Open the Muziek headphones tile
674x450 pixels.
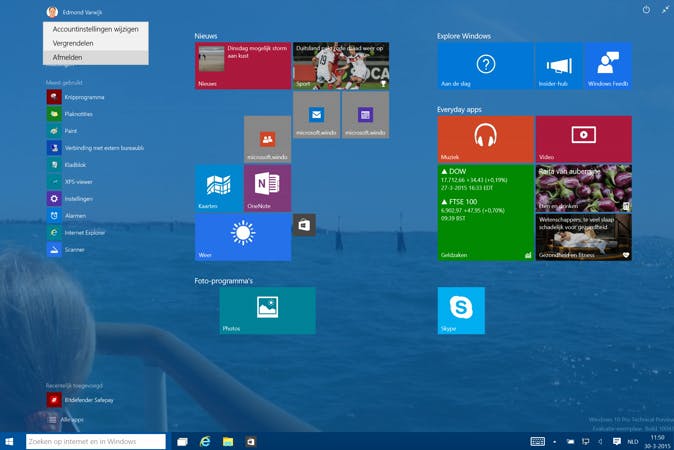pyautogui.click(x=485, y=138)
